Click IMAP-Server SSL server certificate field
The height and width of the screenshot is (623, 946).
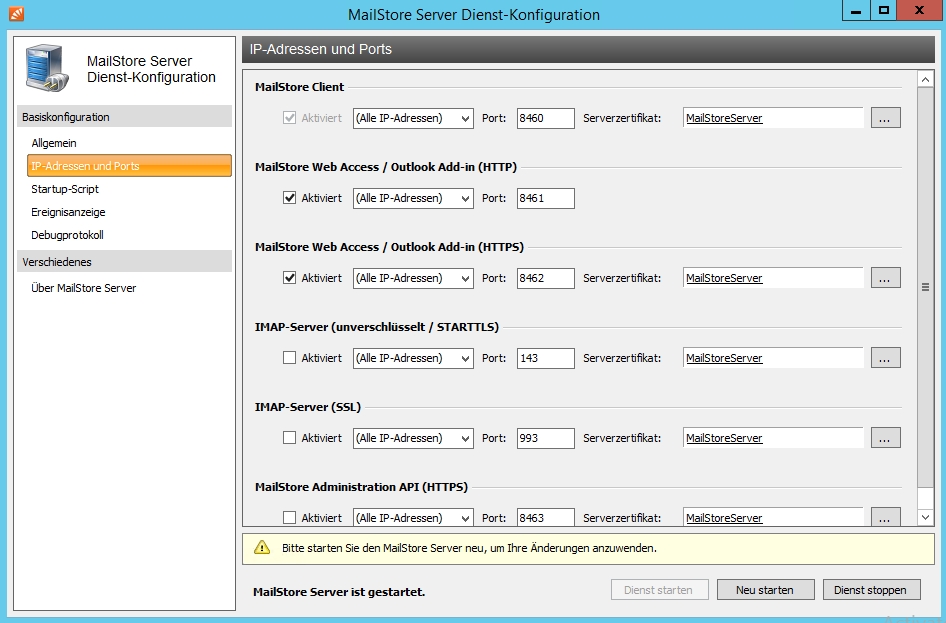(773, 438)
